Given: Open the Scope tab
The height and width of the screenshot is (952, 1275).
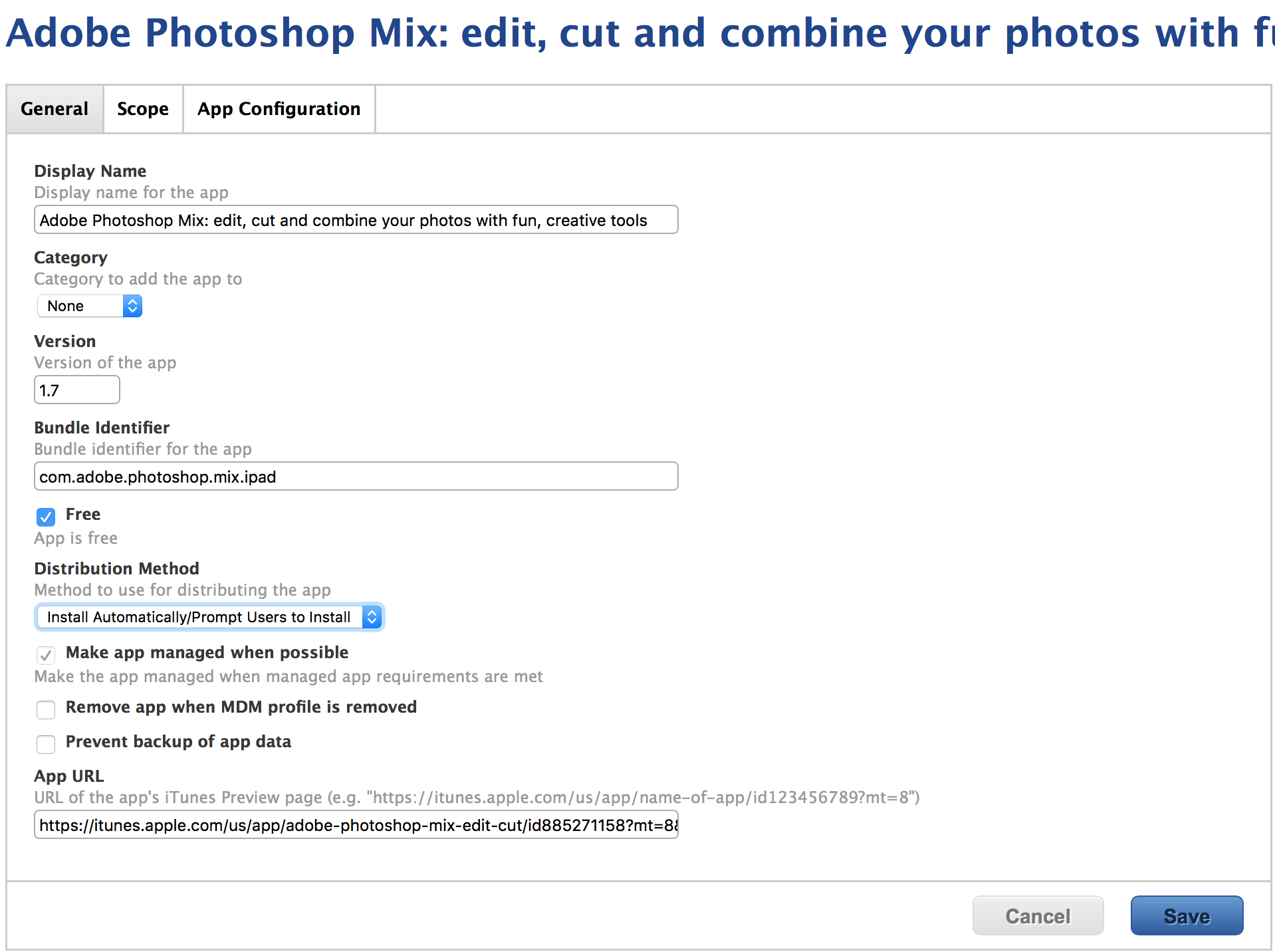Looking at the screenshot, I should tap(143, 109).
